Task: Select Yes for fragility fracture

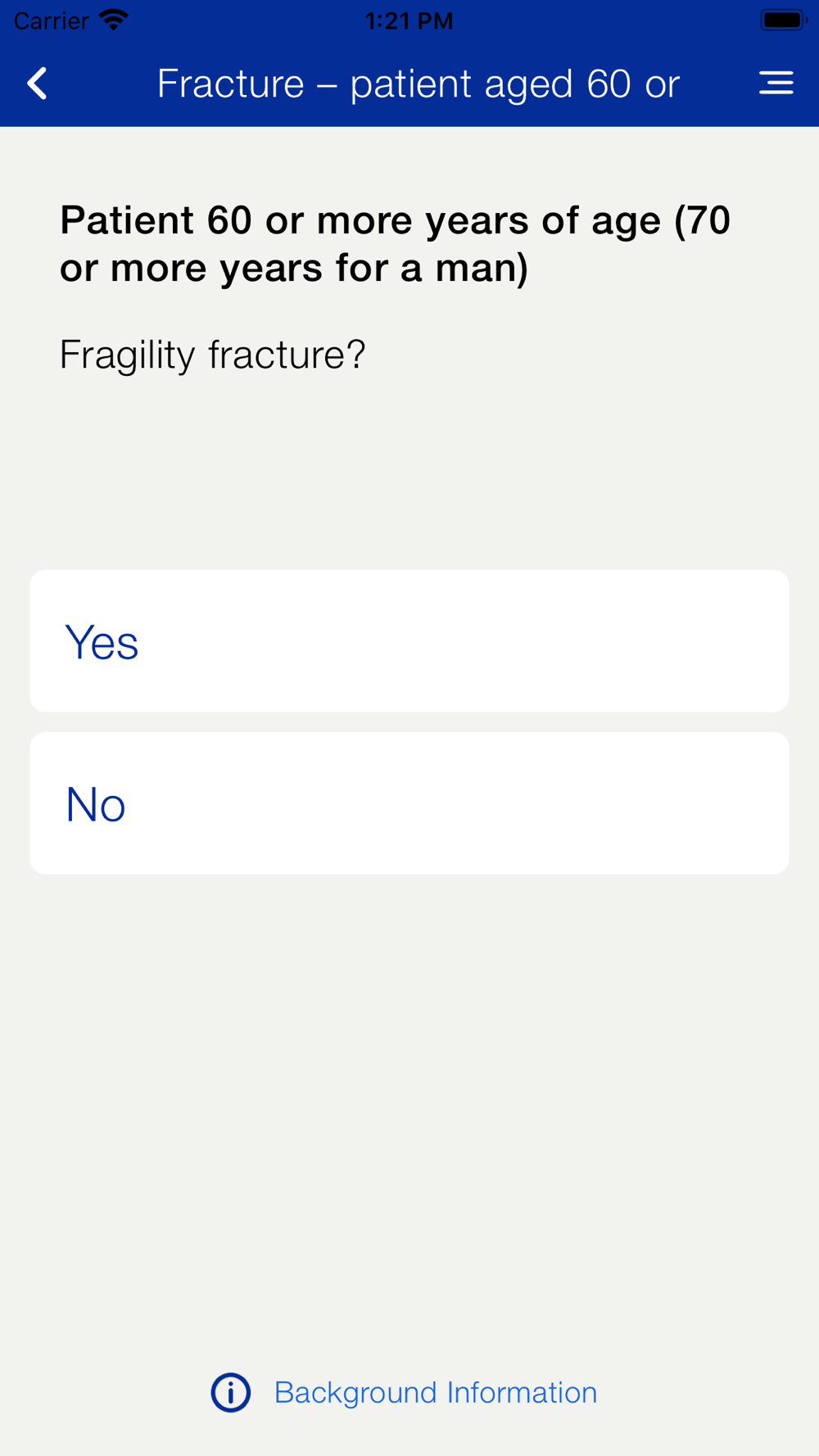Action: (x=102, y=642)
